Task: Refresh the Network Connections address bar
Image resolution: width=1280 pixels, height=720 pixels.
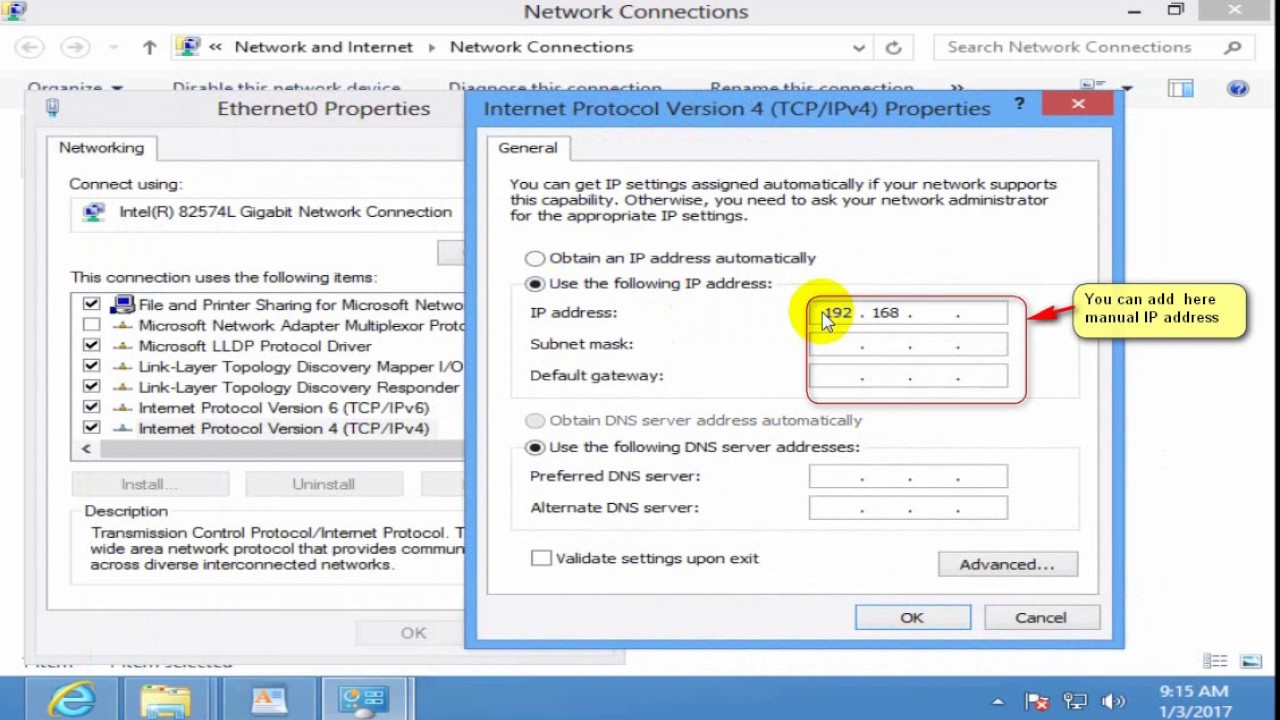Action: pyautogui.click(x=893, y=47)
